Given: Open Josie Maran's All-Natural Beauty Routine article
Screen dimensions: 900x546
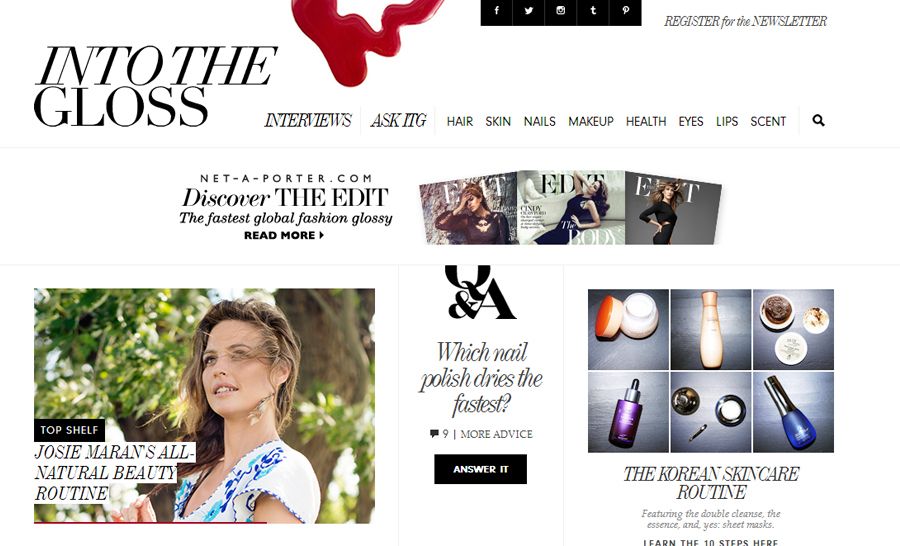Looking at the screenshot, I should pyautogui.click(x=115, y=473).
